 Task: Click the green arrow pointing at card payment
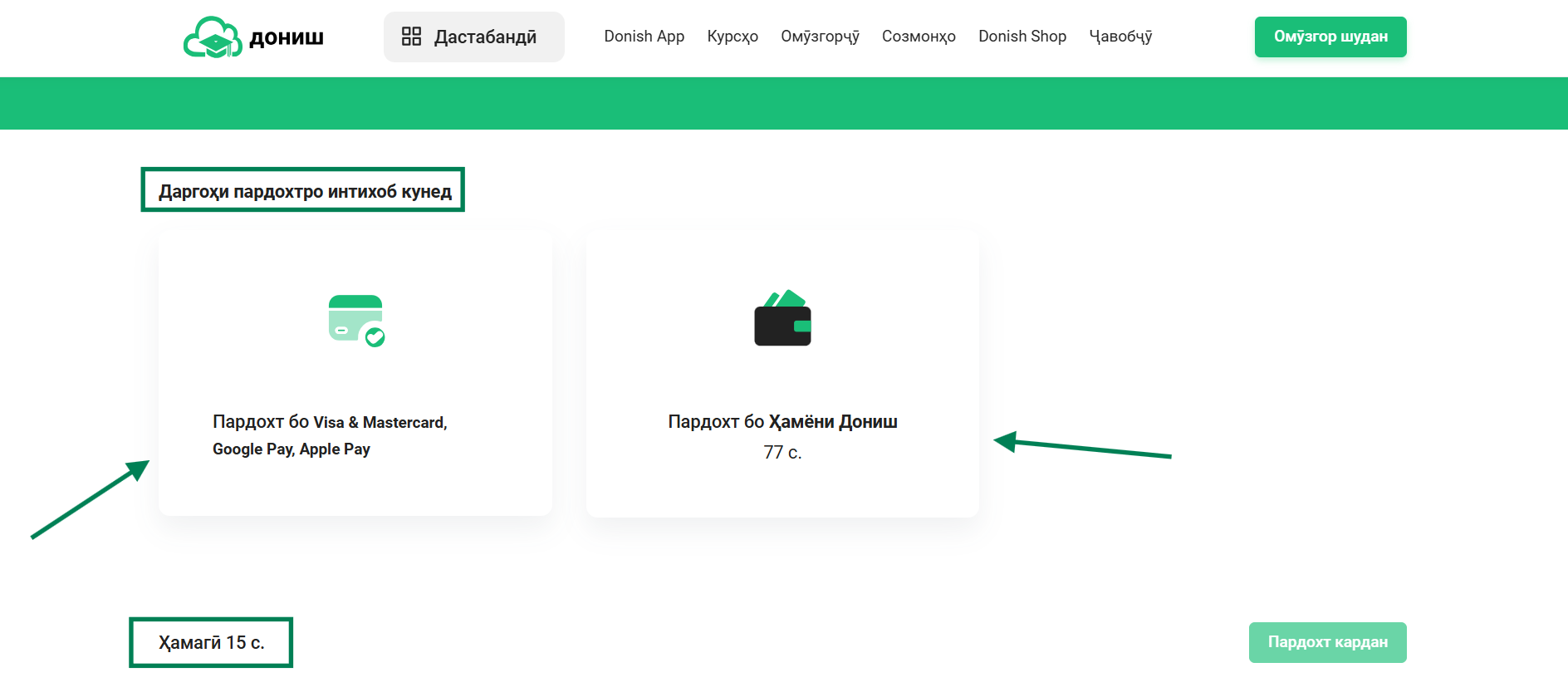click(x=91, y=498)
